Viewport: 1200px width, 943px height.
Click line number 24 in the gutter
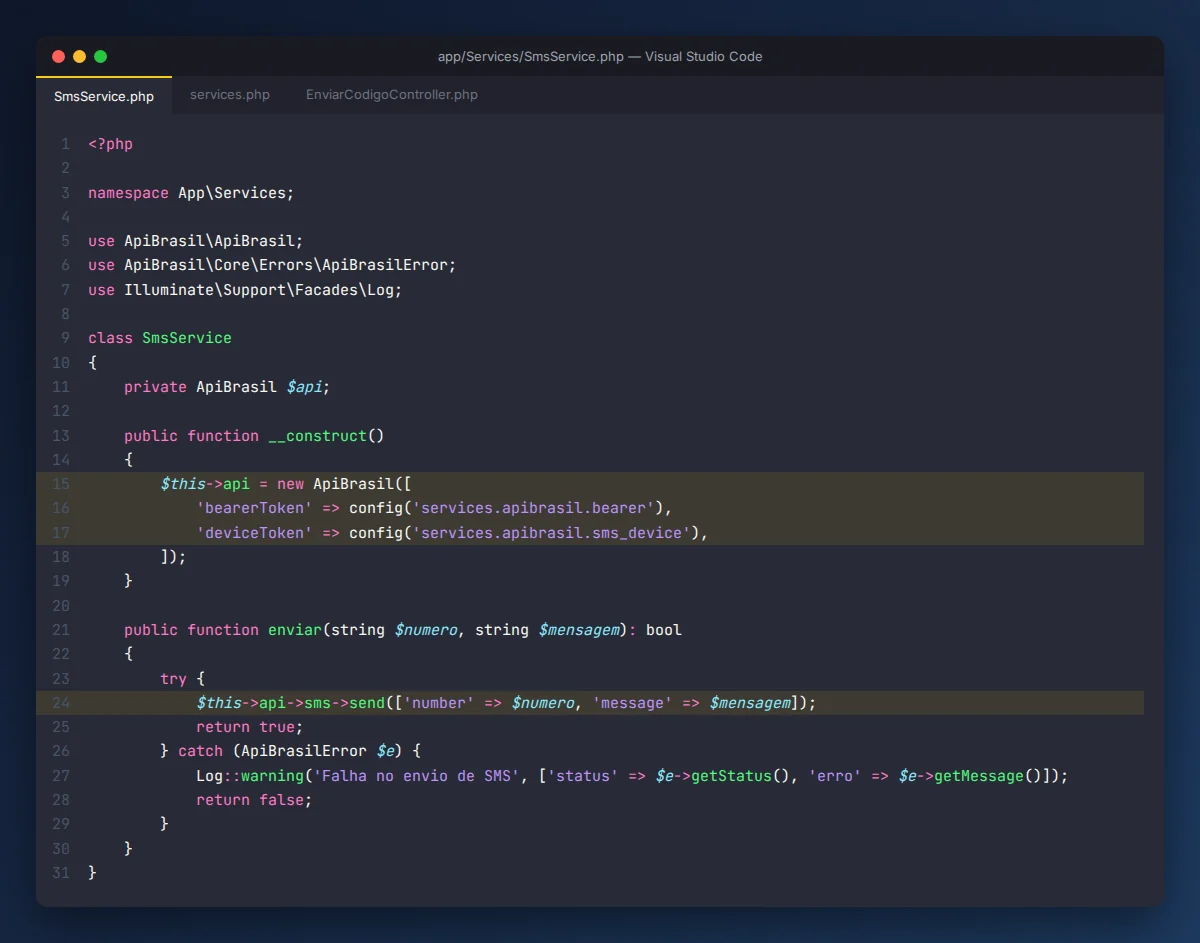[61, 703]
